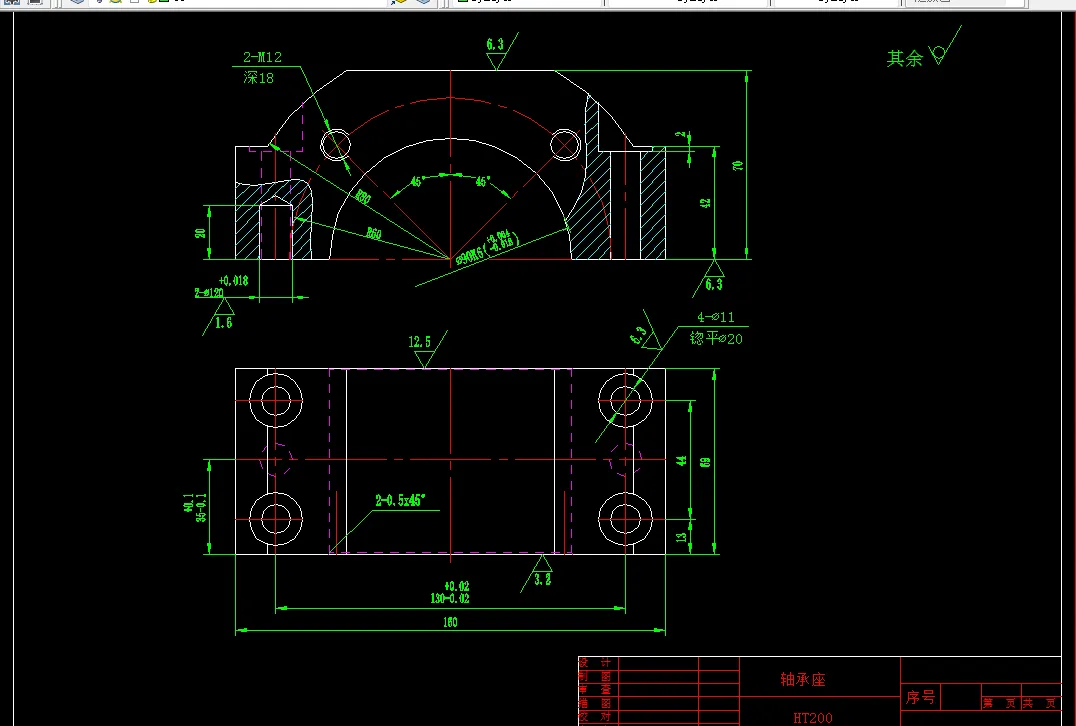Click the 深18 depth annotation

(x=258, y=78)
